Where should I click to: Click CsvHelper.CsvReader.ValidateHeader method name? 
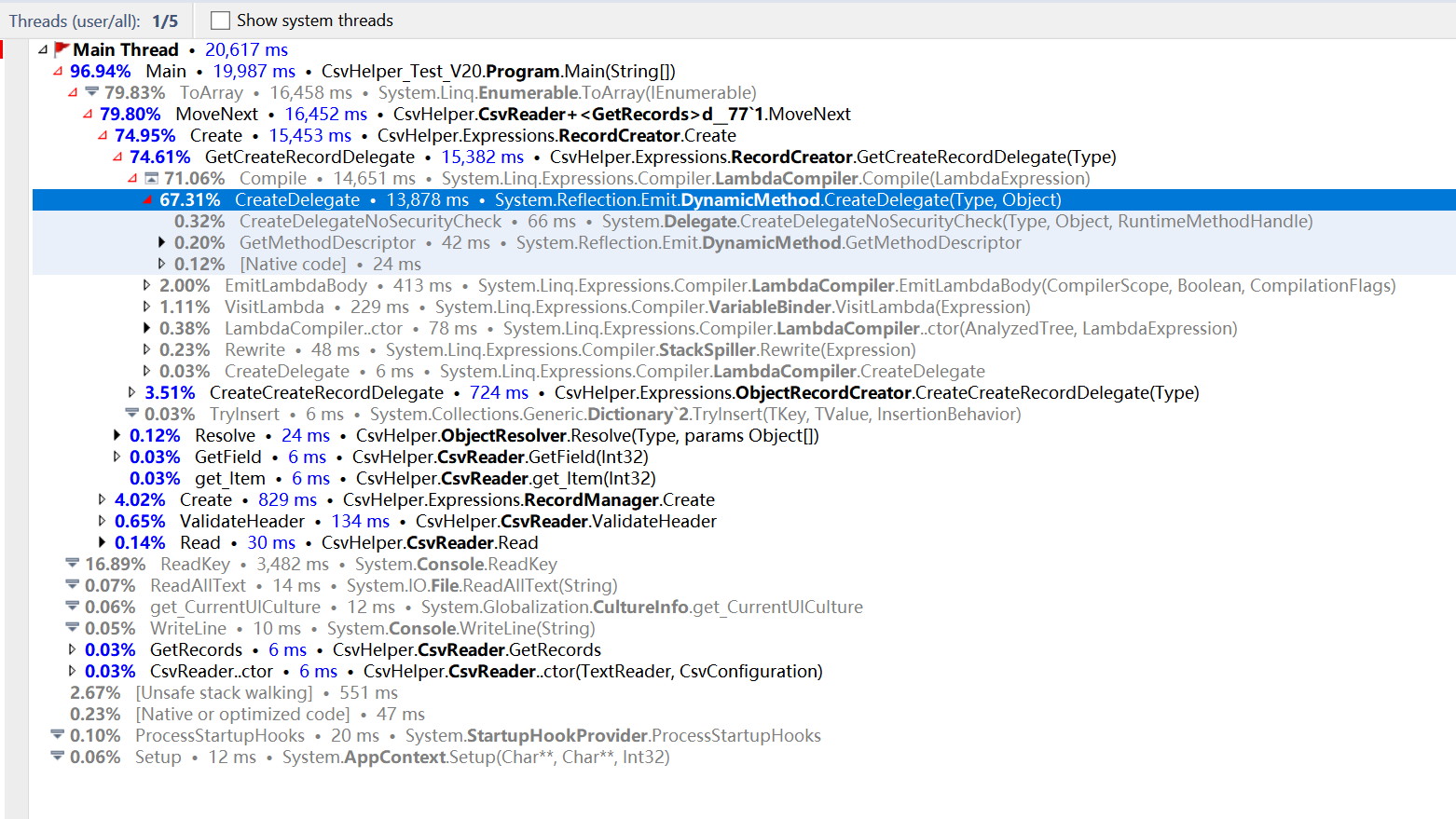(566, 521)
